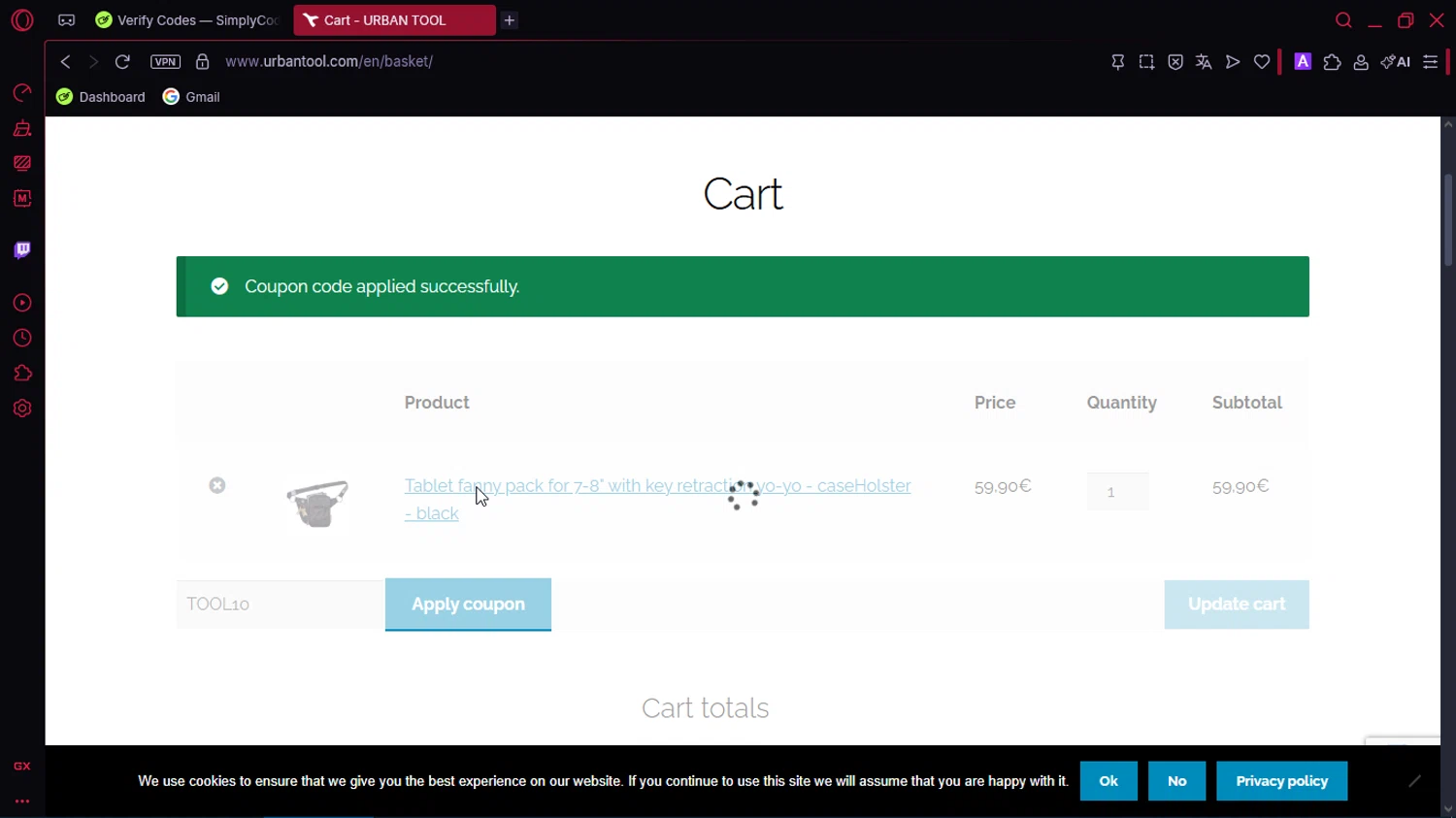Open the pinboard pin icon
1456x818 pixels.
click(1118, 62)
